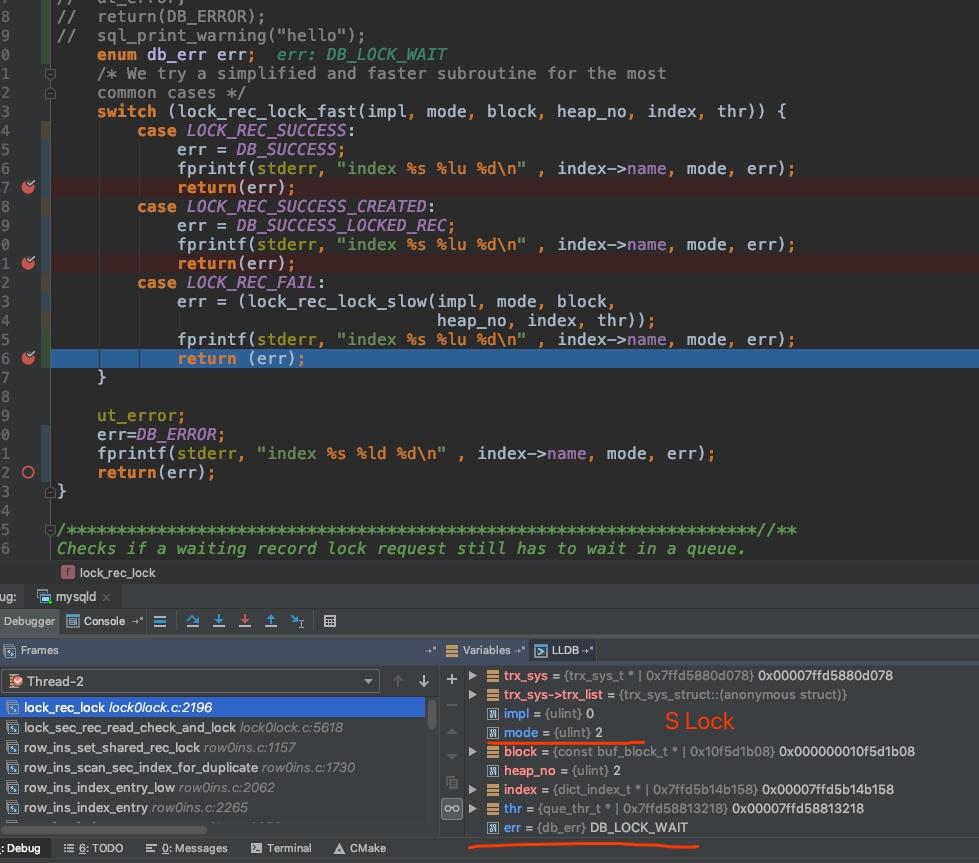
Task: Click the Force Step Into red arrow icon
Action: (245, 621)
